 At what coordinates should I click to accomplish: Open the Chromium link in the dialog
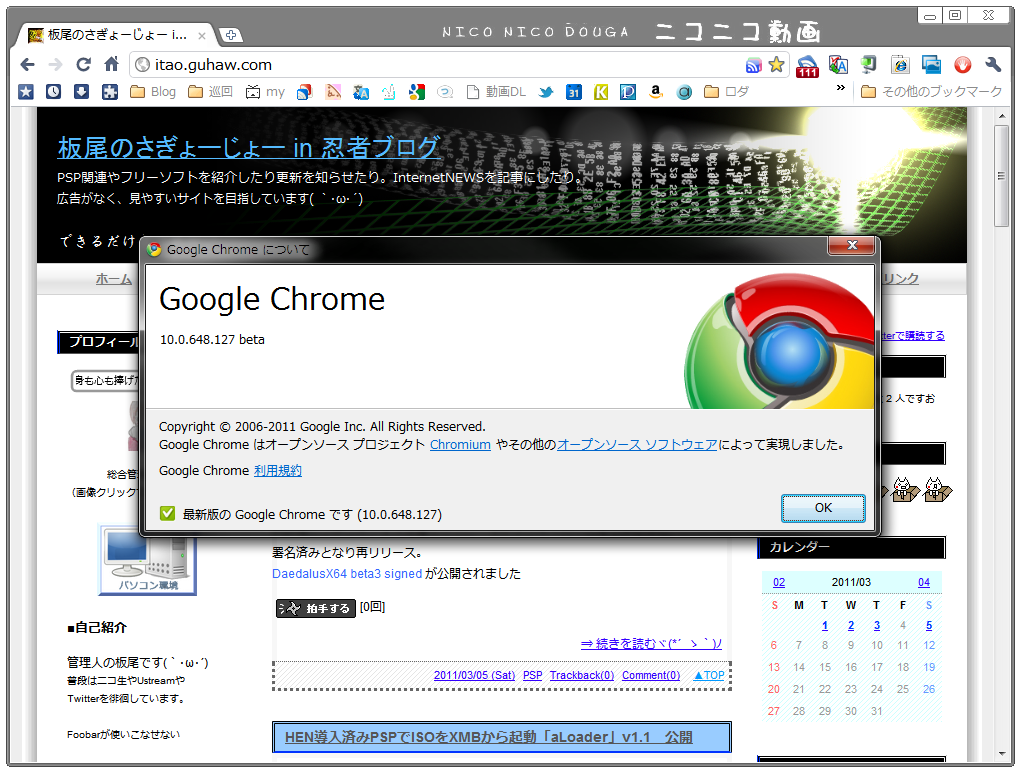pos(460,445)
